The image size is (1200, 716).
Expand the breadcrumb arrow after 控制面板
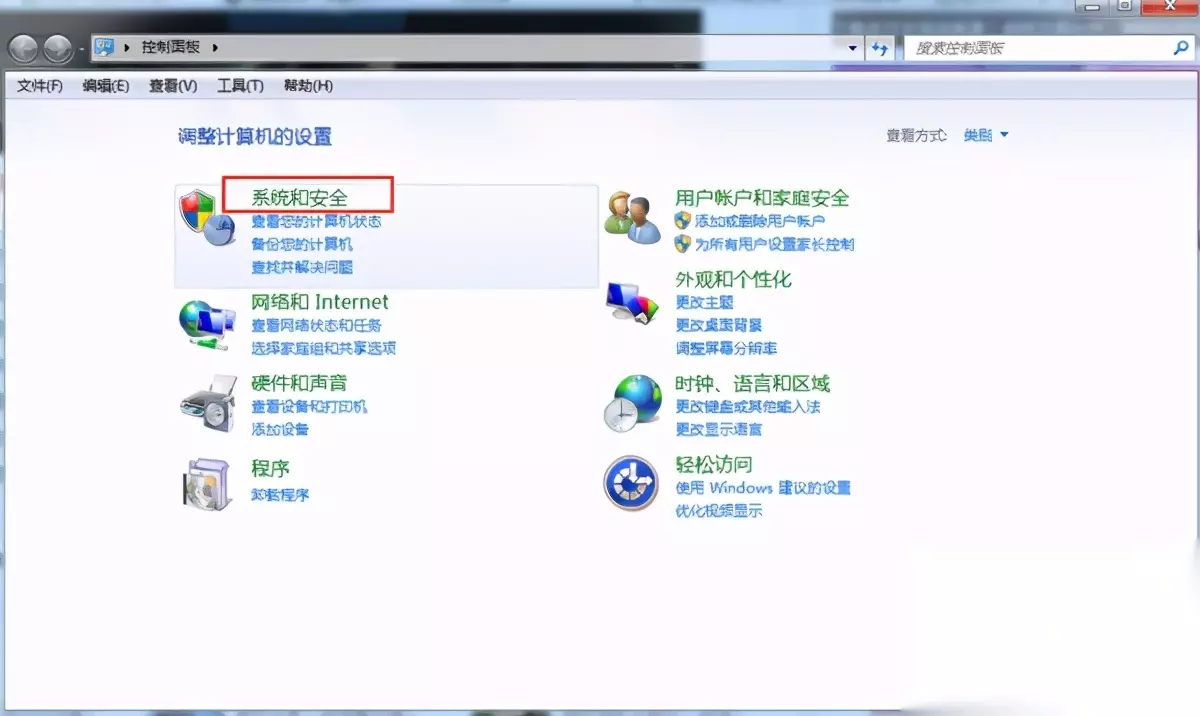(214, 47)
